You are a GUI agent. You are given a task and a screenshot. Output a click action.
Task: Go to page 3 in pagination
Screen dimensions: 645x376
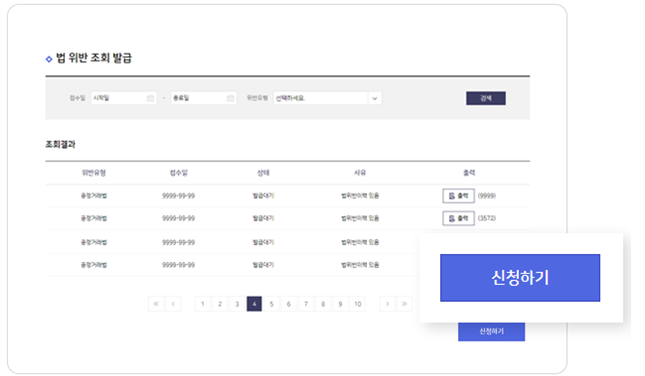pos(237,304)
